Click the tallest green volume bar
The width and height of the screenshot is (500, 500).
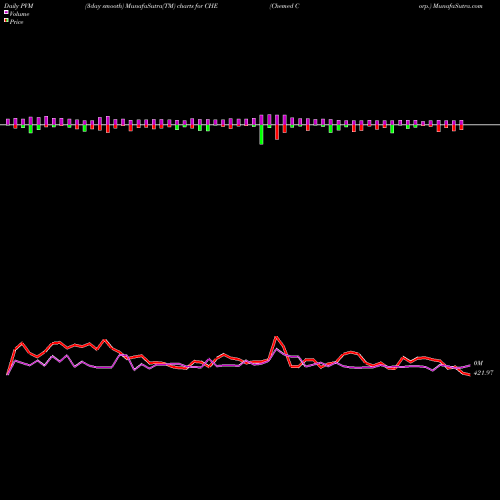(x=261, y=135)
